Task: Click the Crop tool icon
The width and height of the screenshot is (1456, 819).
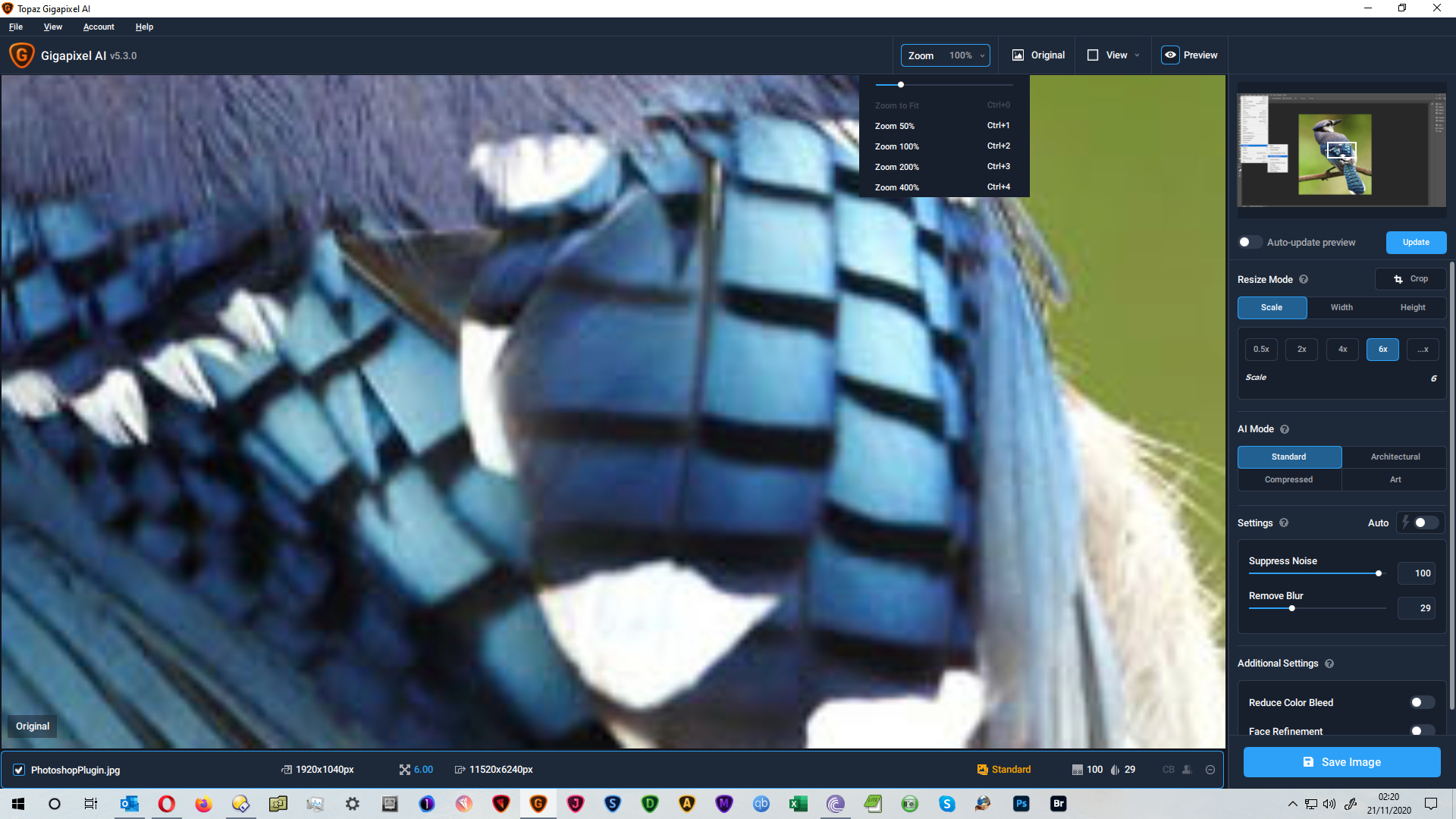Action: tap(1398, 279)
